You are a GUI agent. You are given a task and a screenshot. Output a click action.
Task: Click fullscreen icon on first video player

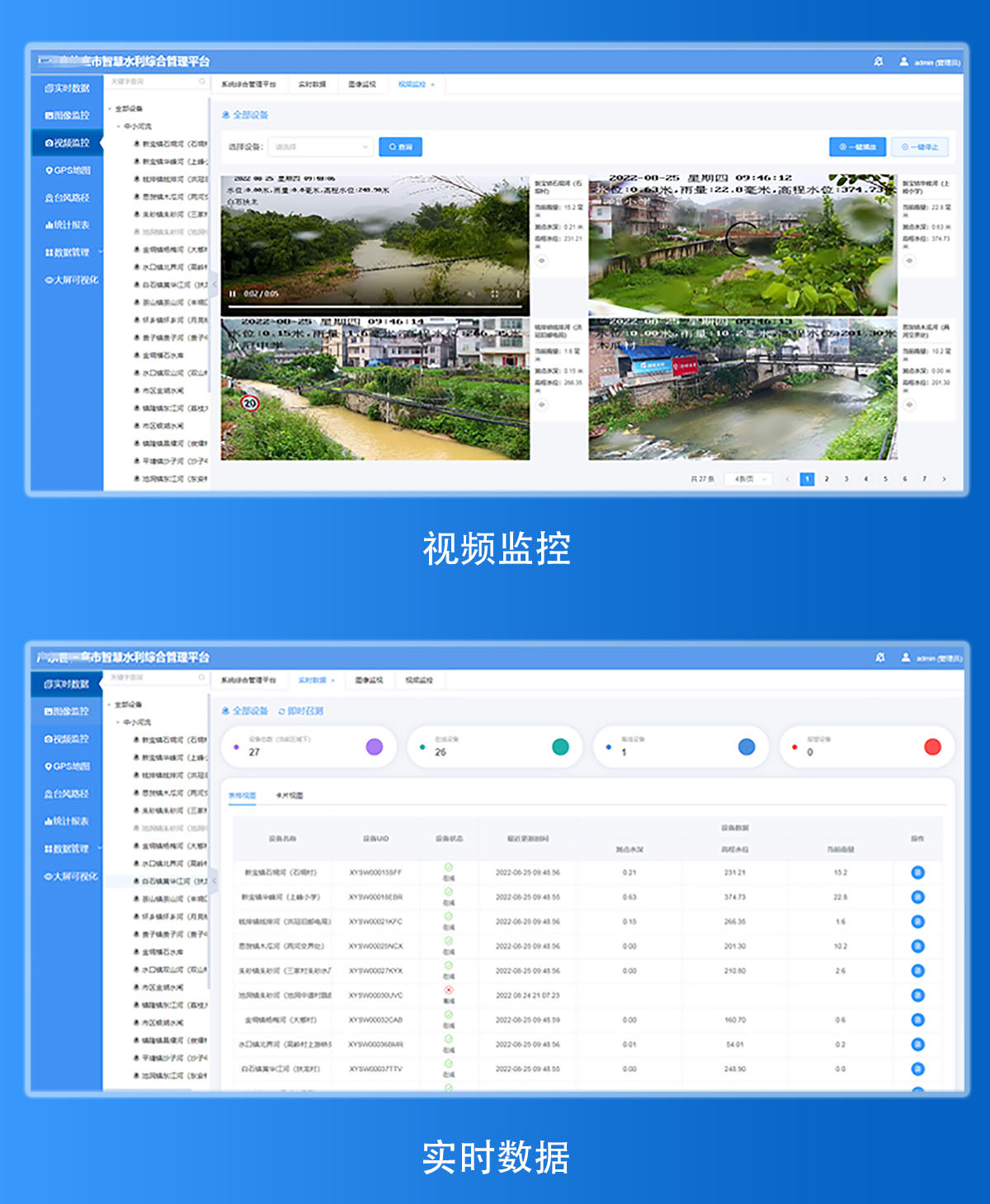495,294
